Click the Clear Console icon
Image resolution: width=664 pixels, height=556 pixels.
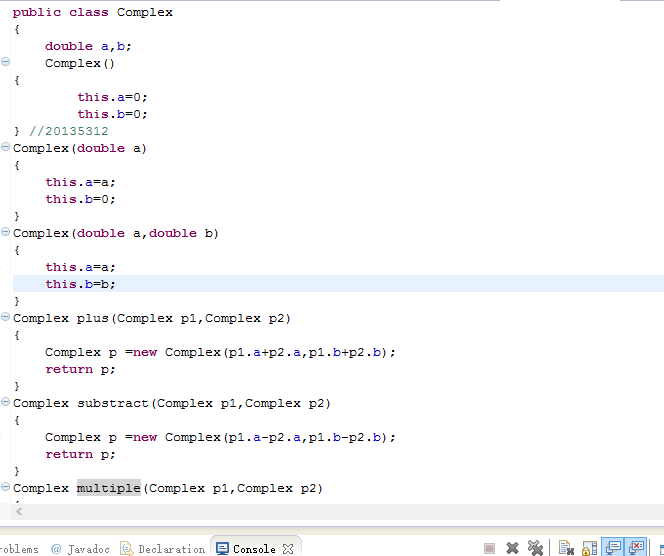coord(566,548)
